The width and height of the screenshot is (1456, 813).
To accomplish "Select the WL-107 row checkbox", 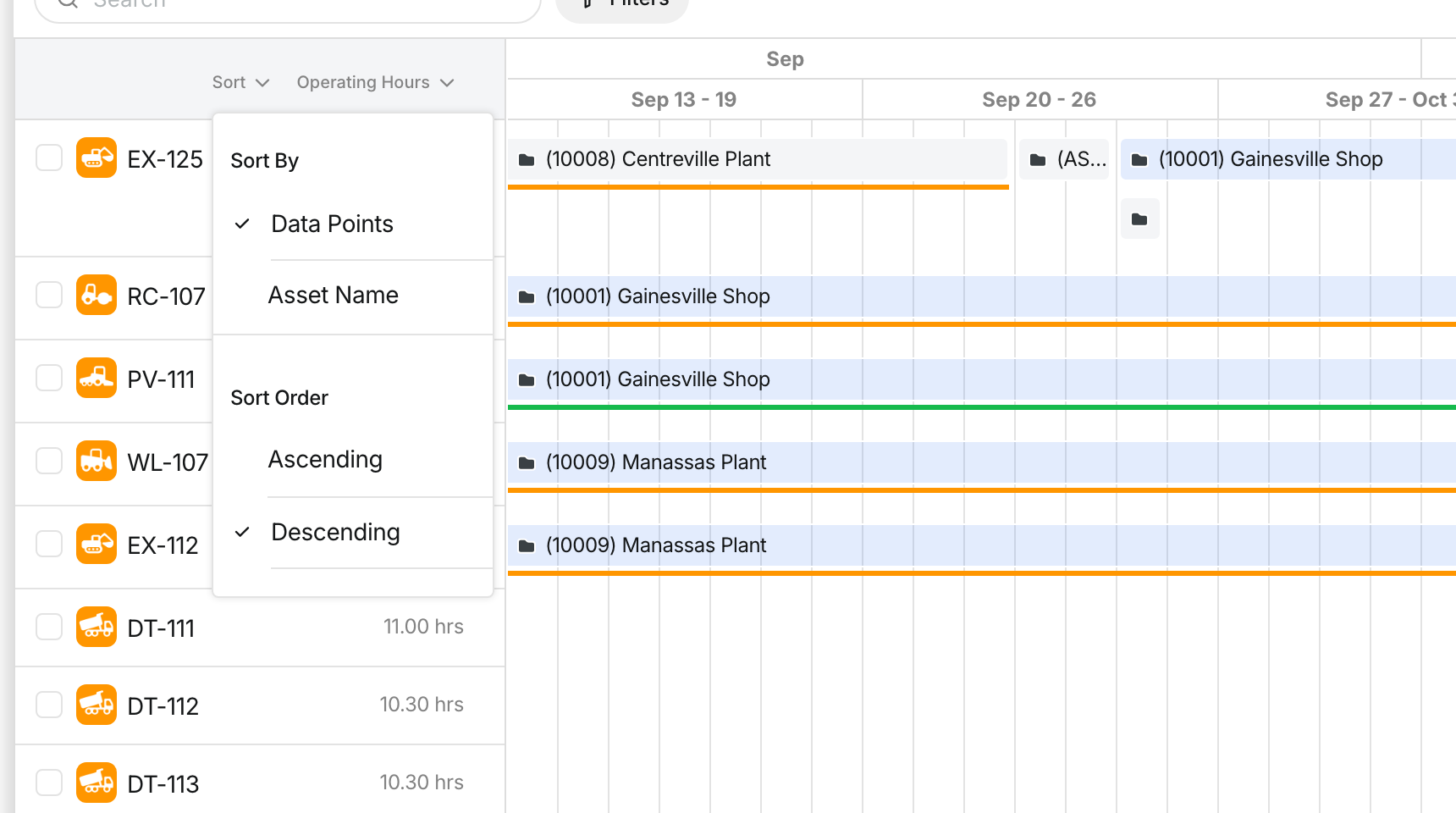I will tap(49, 461).
